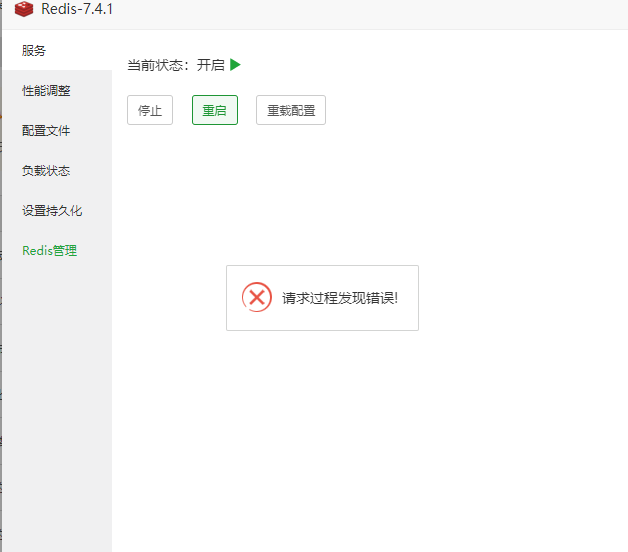
Task: Open the 服务 tab
Action: pos(57,50)
